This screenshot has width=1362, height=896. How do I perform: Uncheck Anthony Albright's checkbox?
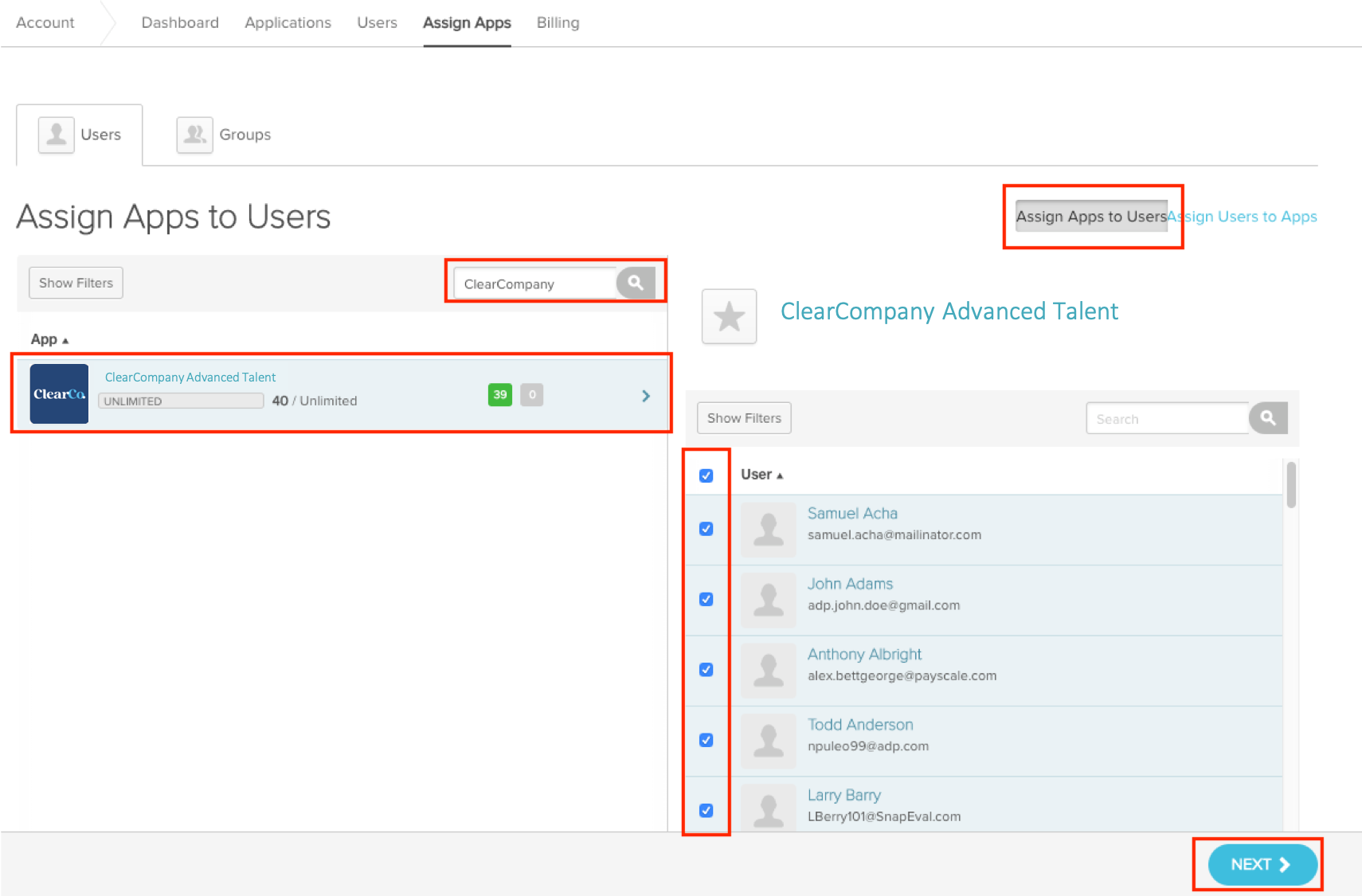click(x=706, y=670)
